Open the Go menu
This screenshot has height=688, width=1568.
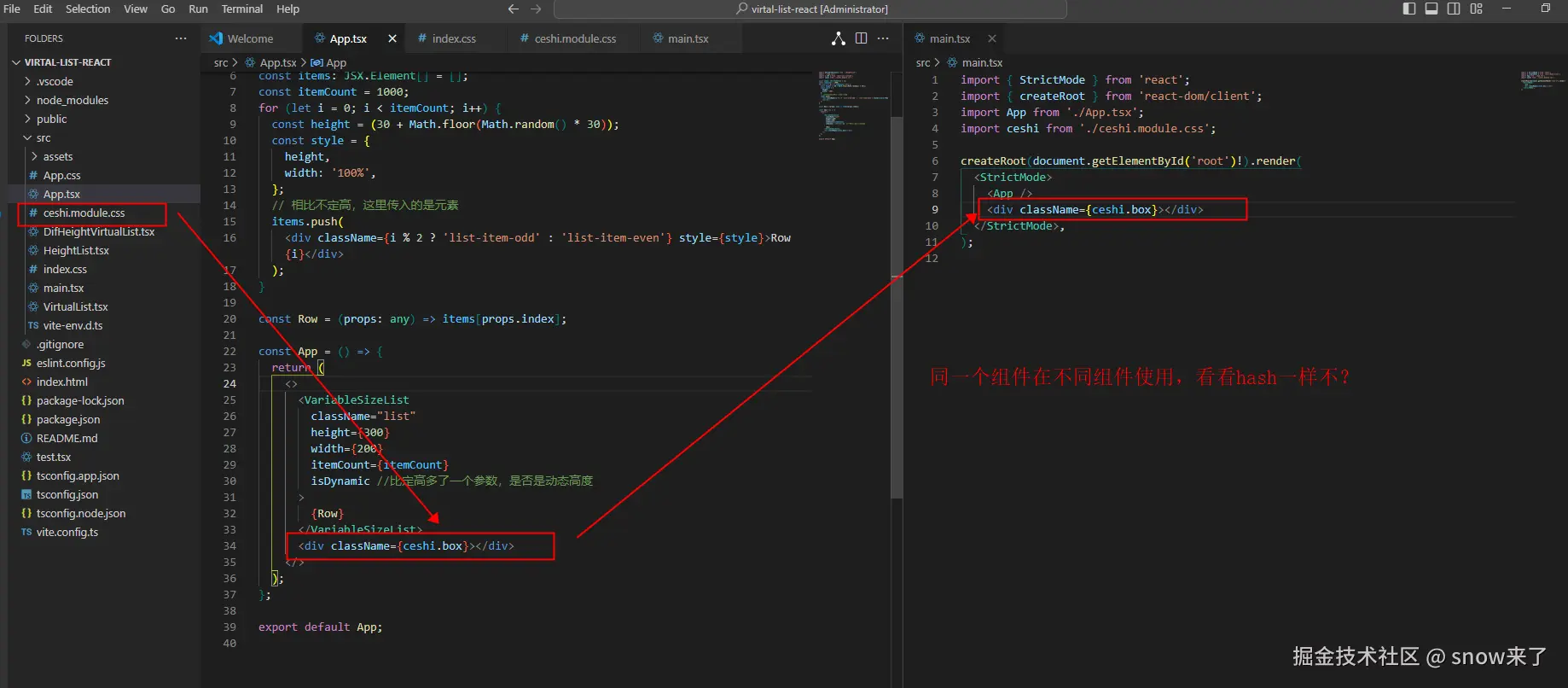click(168, 9)
